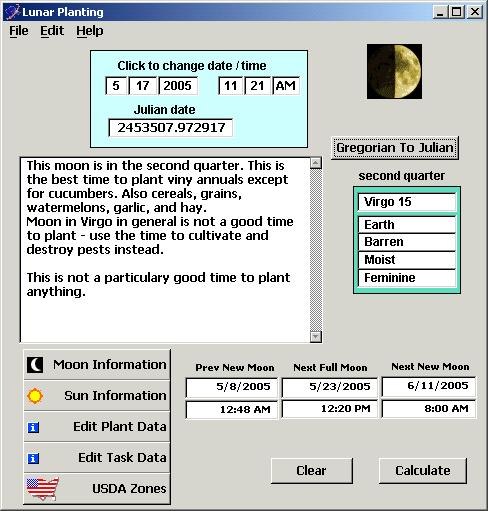This screenshot has height=511, width=488.
Task: Click the blue info icon for Edit Plant Data
Action: click(33, 427)
